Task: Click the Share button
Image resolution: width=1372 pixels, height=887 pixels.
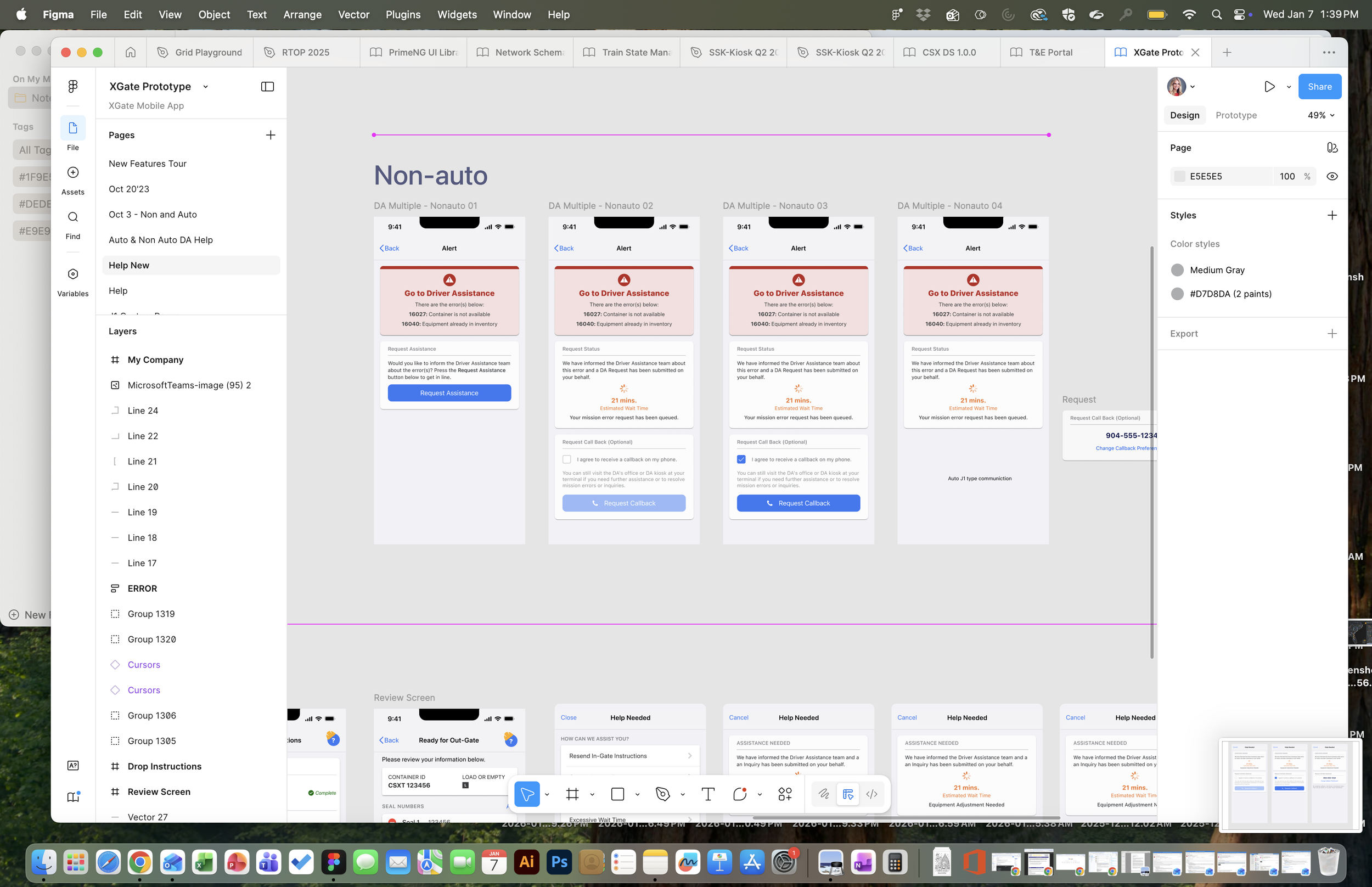Action: pos(1319,86)
